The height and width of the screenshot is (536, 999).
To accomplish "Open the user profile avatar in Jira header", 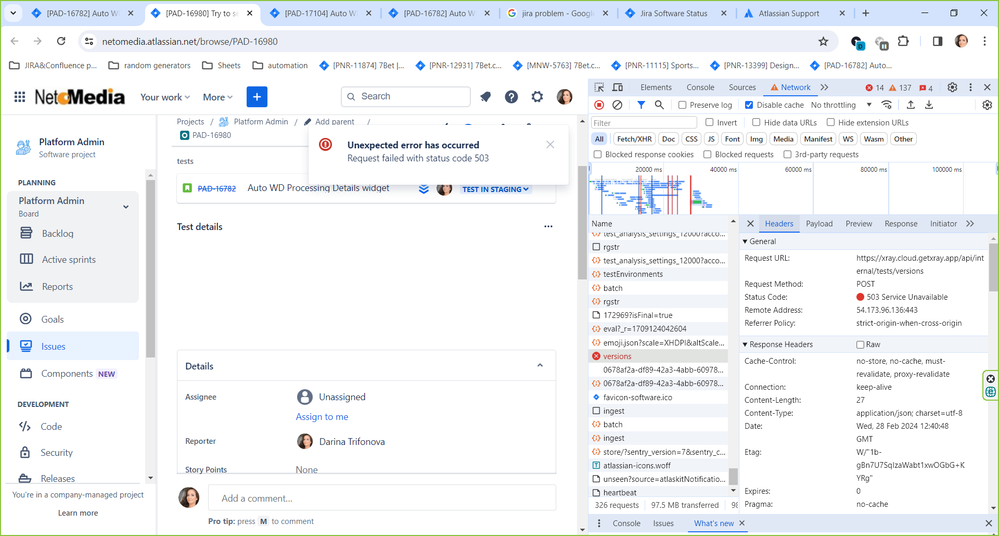I will (x=564, y=96).
